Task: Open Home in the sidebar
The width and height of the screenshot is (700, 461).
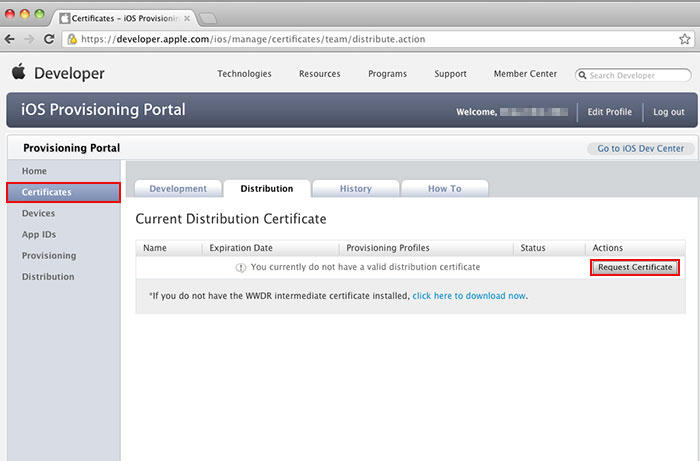Action: pos(34,171)
